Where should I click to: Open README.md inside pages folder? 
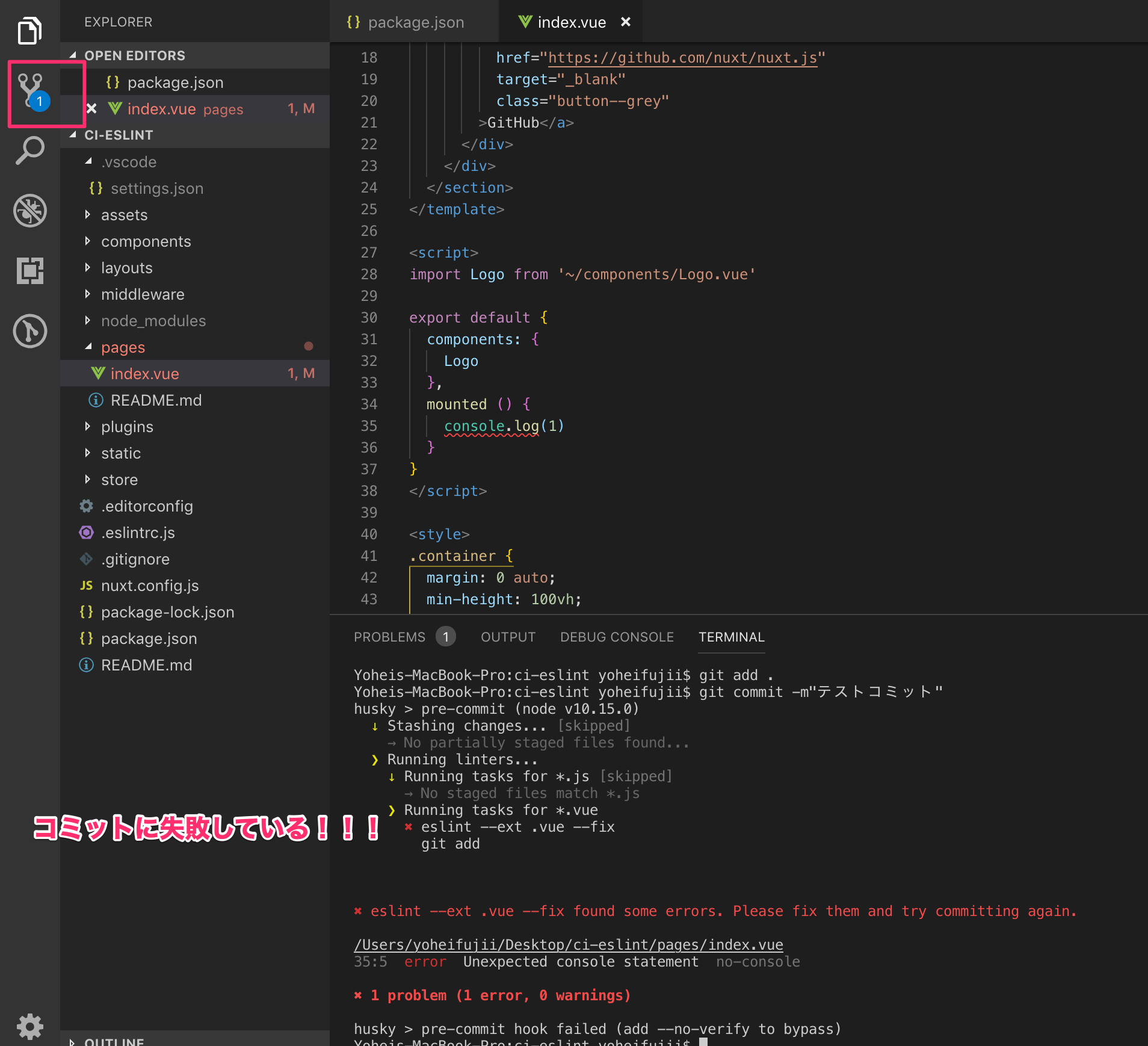point(195,400)
